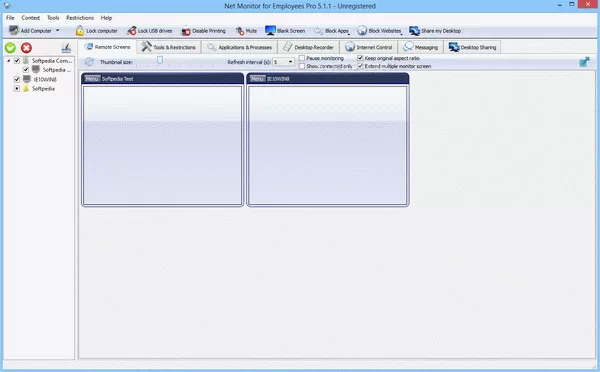Click Menu button on Softpedia Test thumbnail
The image size is (600, 372).
[x=92, y=78]
